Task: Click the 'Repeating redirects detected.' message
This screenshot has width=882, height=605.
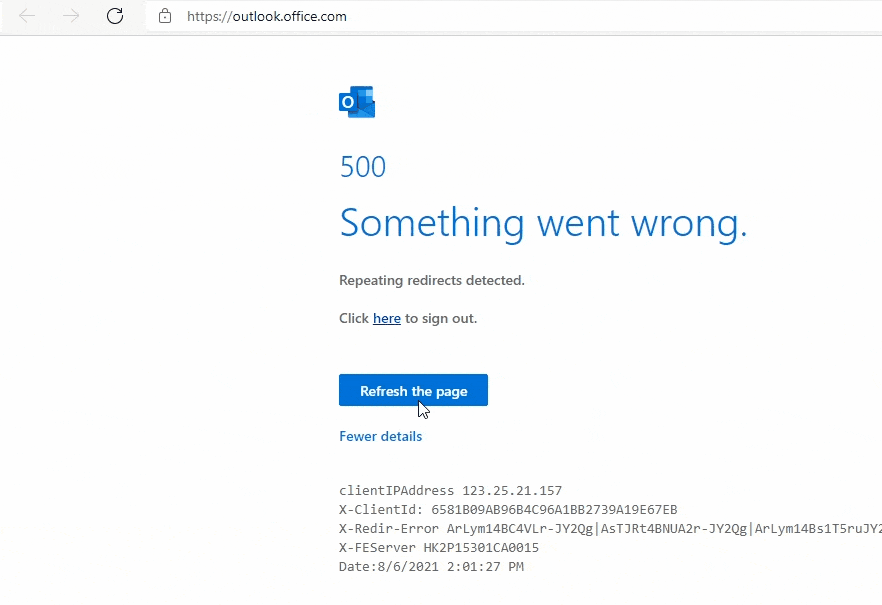Action: click(x=431, y=280)
